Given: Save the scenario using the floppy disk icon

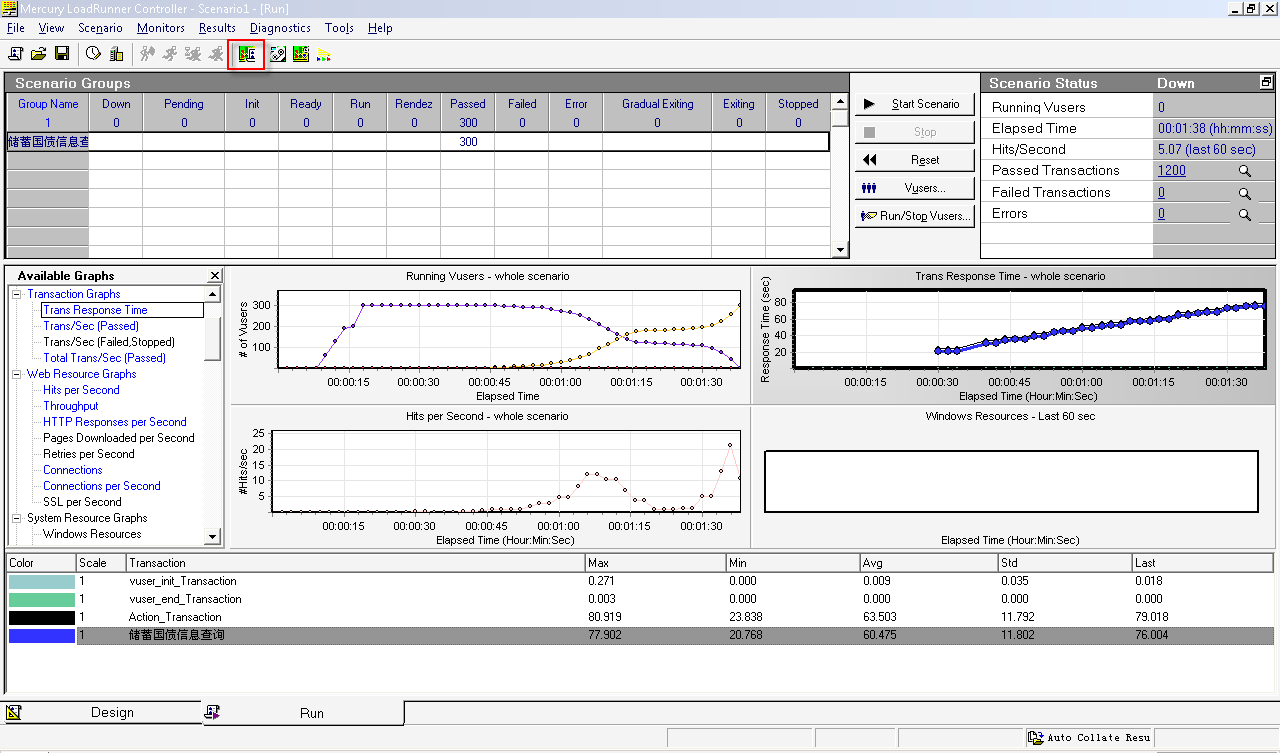Looking at the screenshot, I should pyautogui.click(x=61, y=54).
